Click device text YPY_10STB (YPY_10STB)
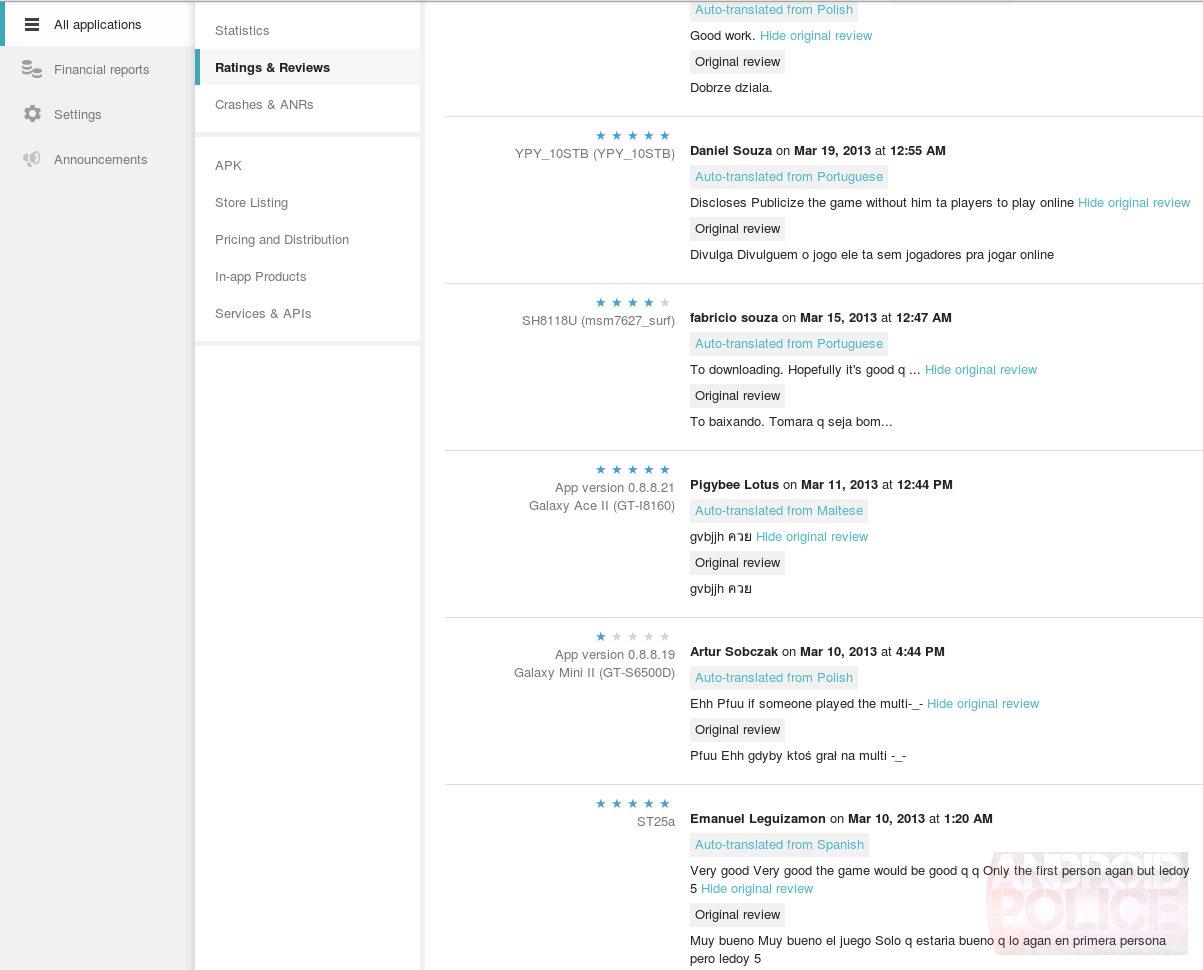The height and width of the screenshot is (970, 1203). (595, 154)
